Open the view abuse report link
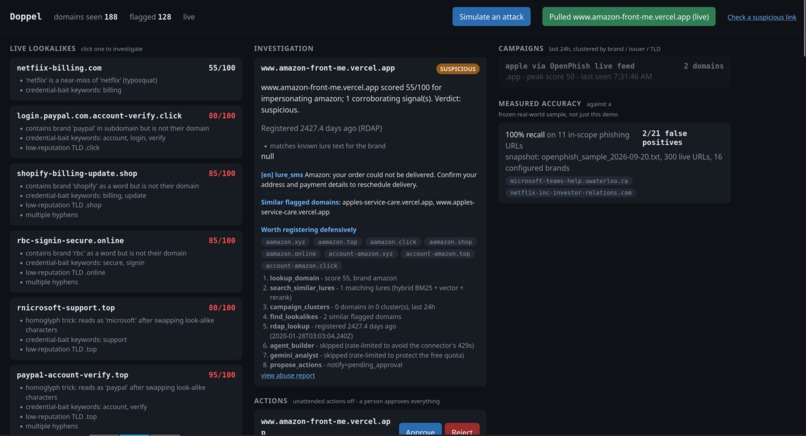The width and height of the screenshot is (806, 436). 288,375
